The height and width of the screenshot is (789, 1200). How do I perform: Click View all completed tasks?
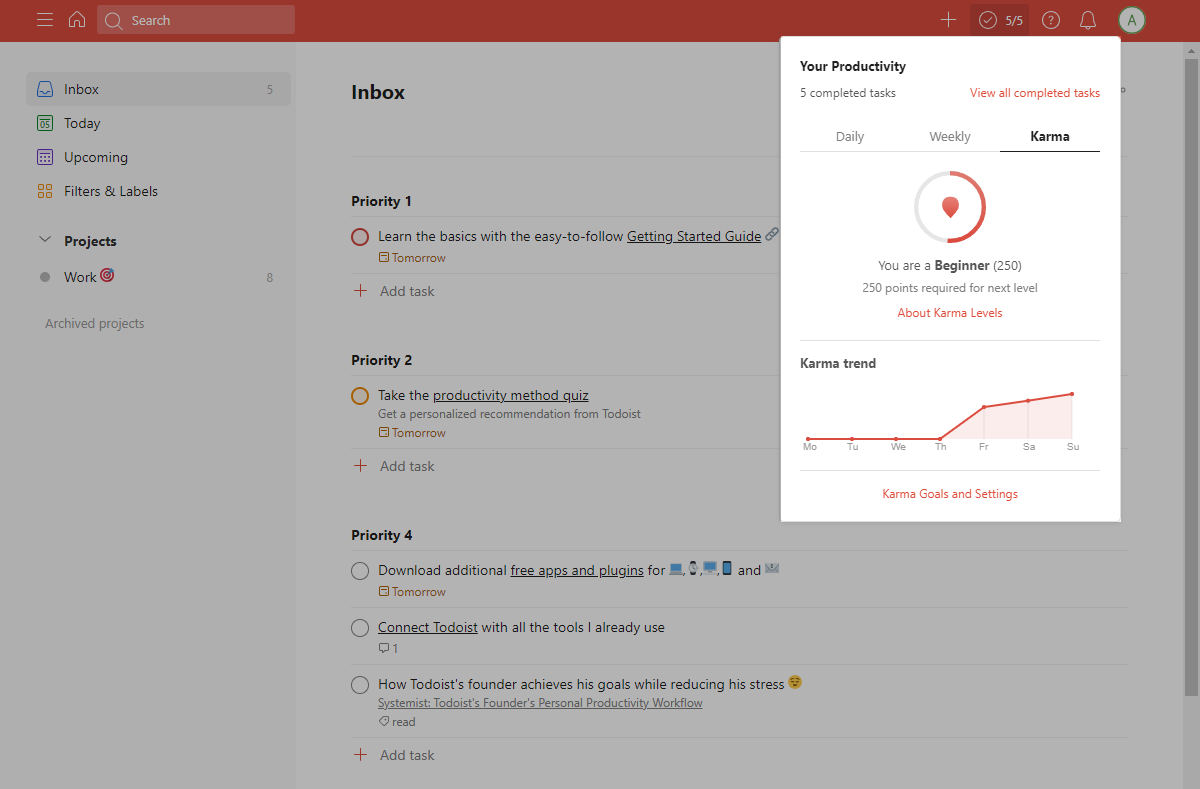point(1035,93)
